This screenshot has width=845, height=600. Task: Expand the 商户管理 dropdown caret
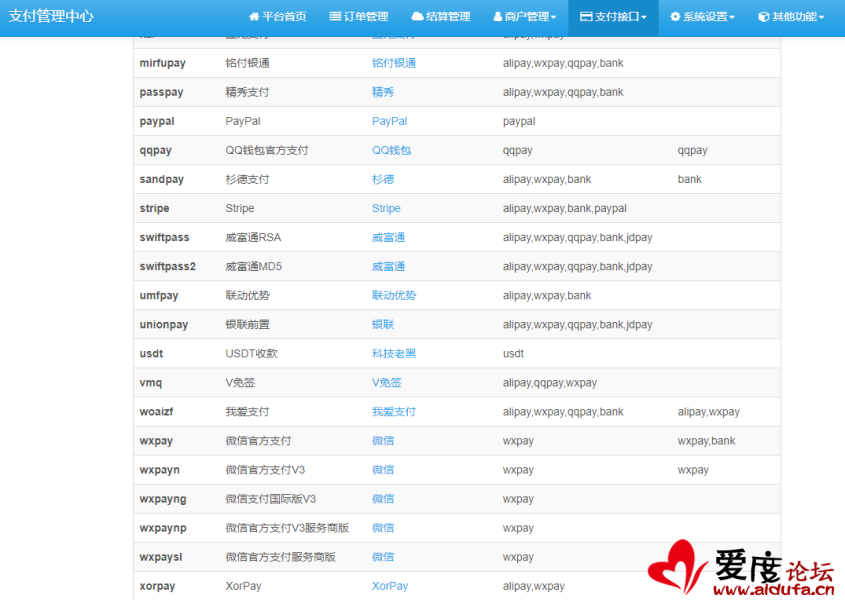click(553, 18)
